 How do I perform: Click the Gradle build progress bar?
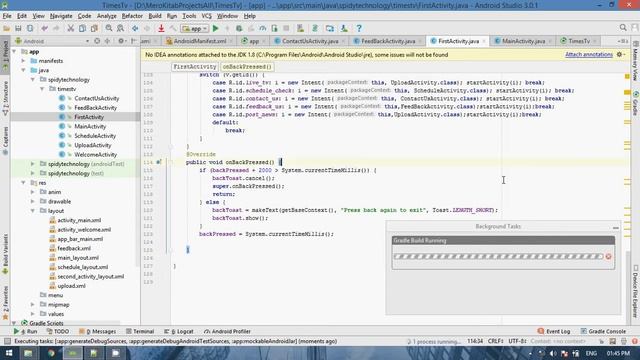pyautogui.click(x=498, y=256)
